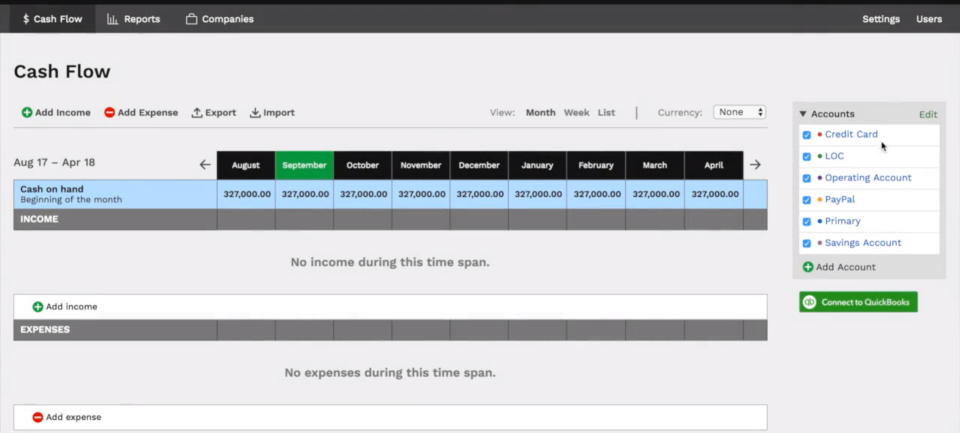The image size is (960, 433).
Task: Open the Primary account link
Action: click(x=842, y=221)
